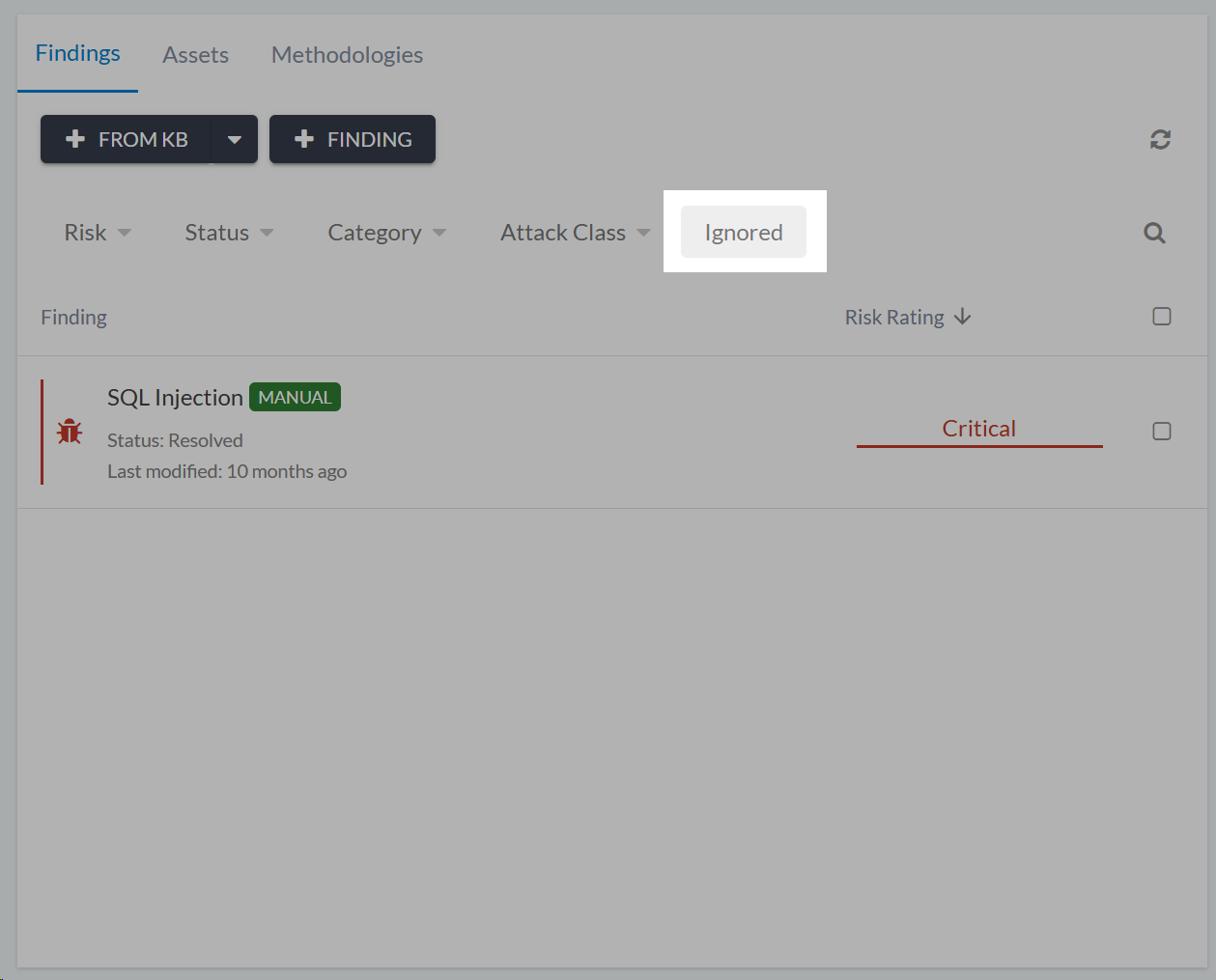Click the plus icon on FROM KB button
The width and height of the screenshot is (1216, 980).
pyautogui.click(x=75, y=139)
